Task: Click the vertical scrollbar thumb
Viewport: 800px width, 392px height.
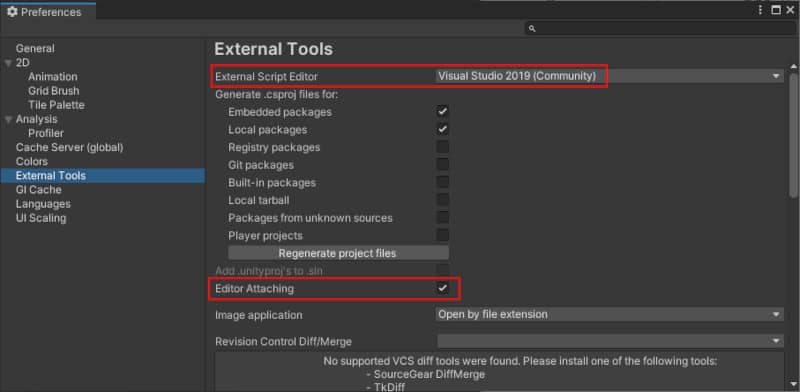Action: [x=793, y=135]
